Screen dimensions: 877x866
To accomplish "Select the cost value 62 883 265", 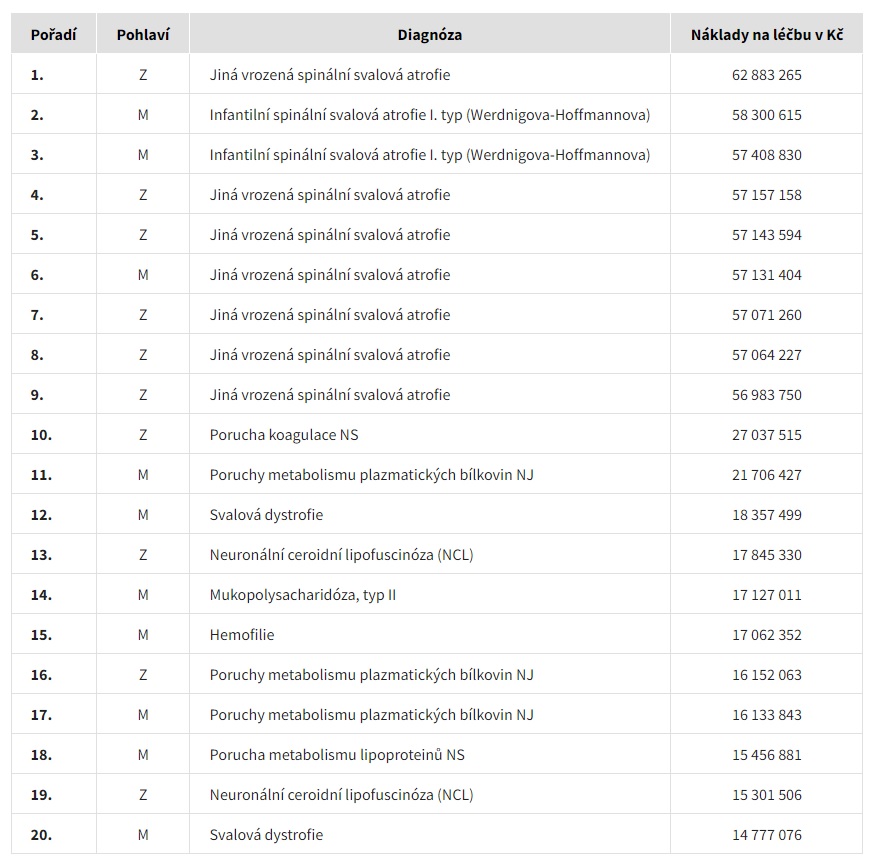I will tap(766, 75).
